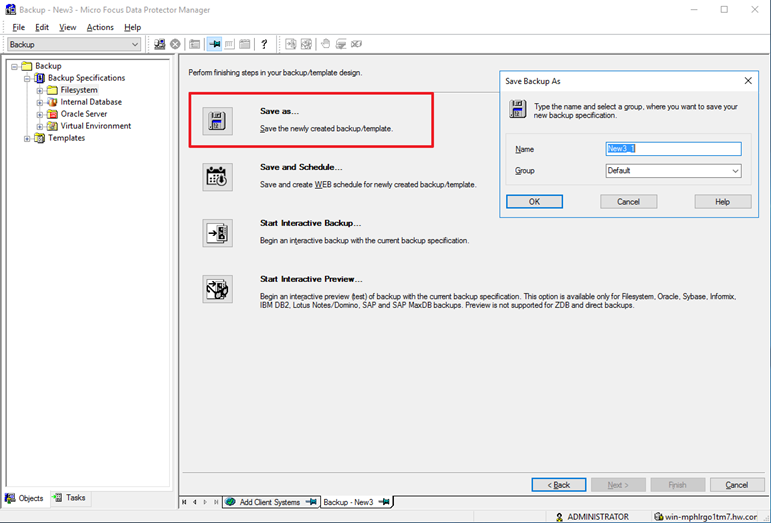This screenshot has height=523, width=771.
Task: Click the question mark help toolbar icon
Action: 264,44
